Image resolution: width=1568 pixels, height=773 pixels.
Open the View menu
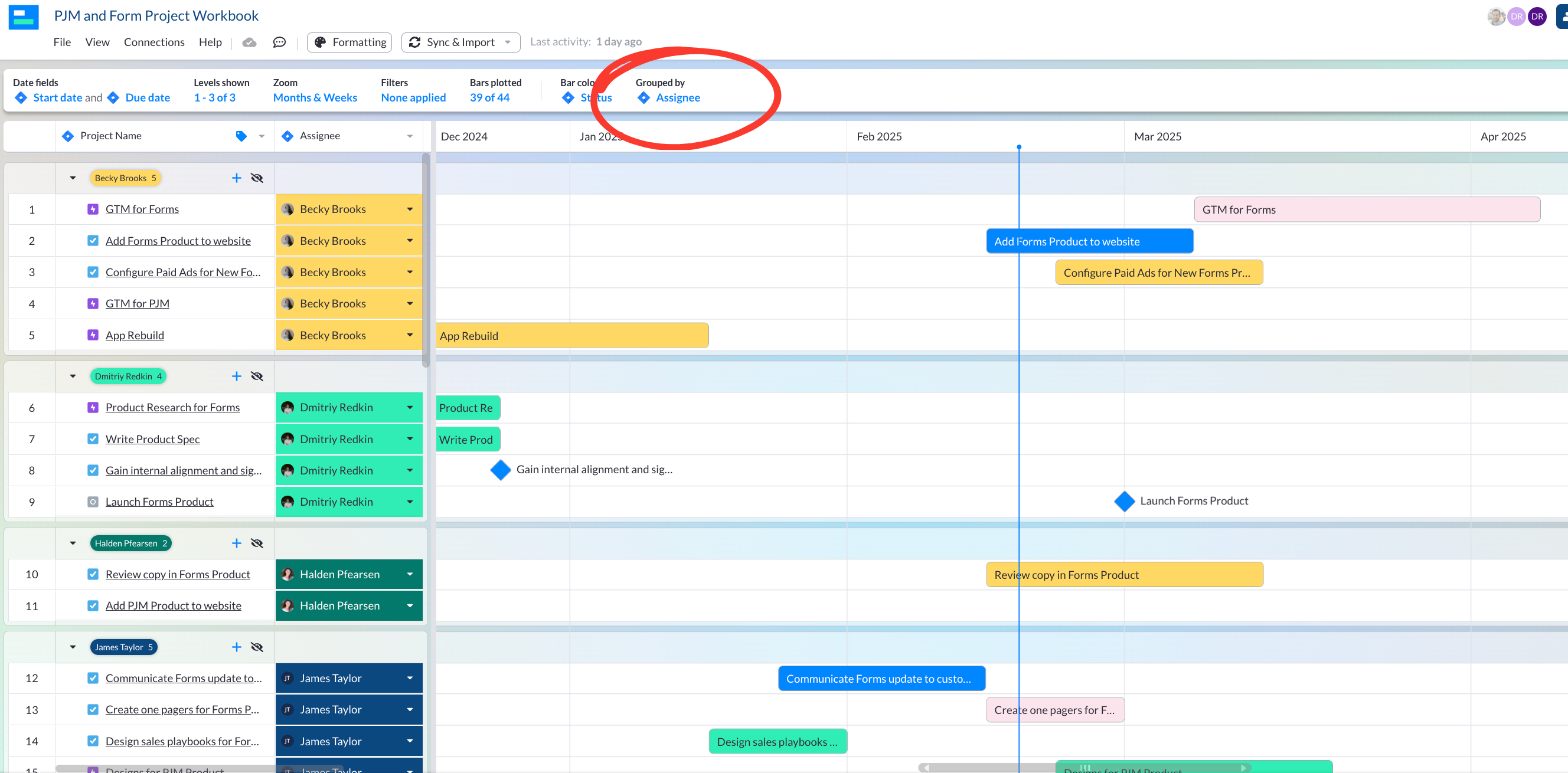[97, 42]
